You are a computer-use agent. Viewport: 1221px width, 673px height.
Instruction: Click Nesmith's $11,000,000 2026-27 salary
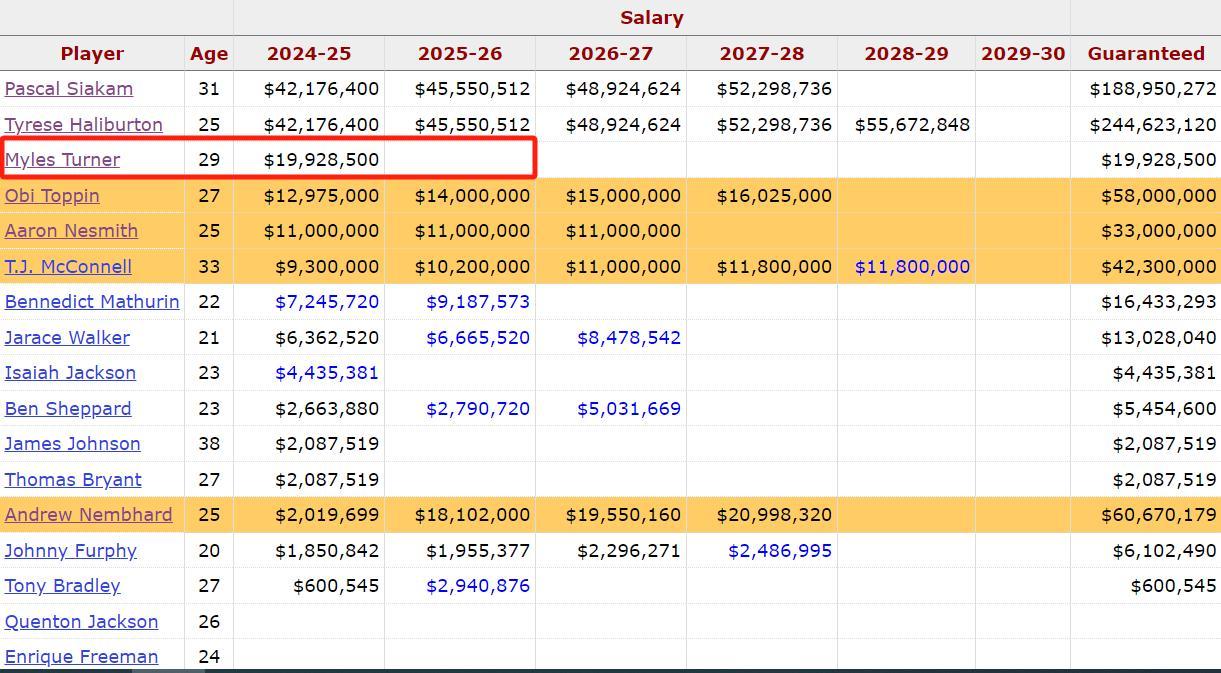(623, 231)
